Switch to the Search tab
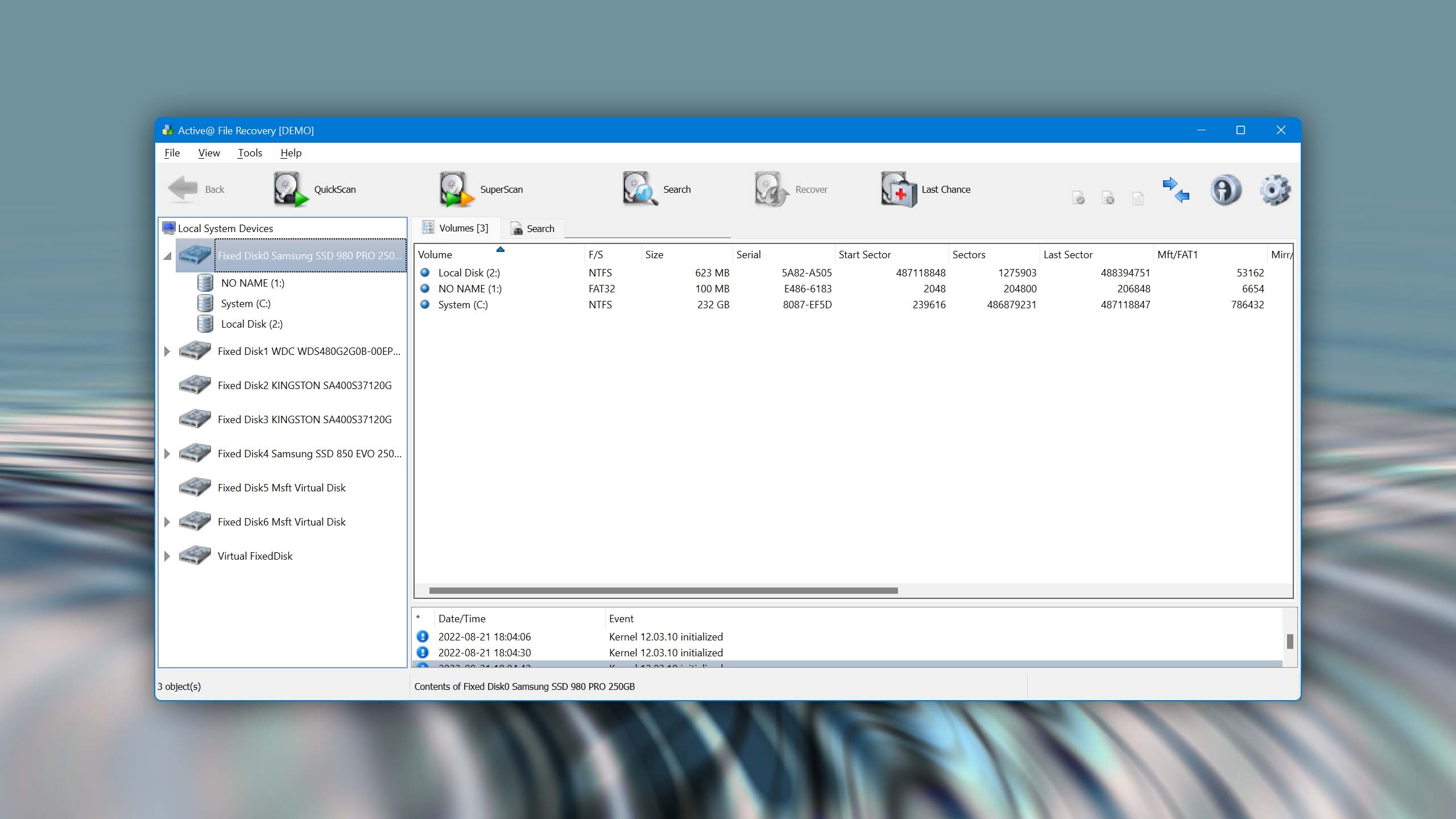Viewport: 1456px width, 819px height. [x=533, y=229]
